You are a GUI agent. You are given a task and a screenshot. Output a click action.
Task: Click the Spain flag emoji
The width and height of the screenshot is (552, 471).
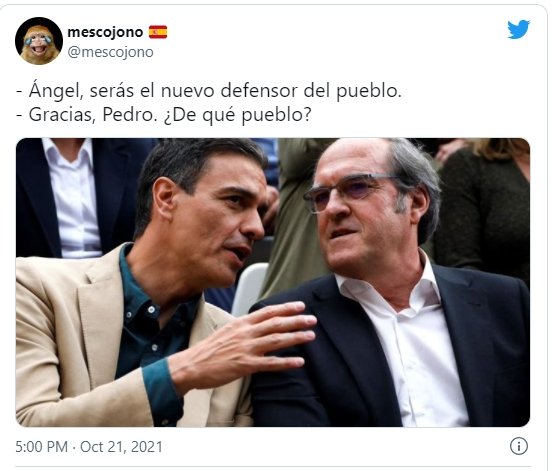click(x=158, y=32)
